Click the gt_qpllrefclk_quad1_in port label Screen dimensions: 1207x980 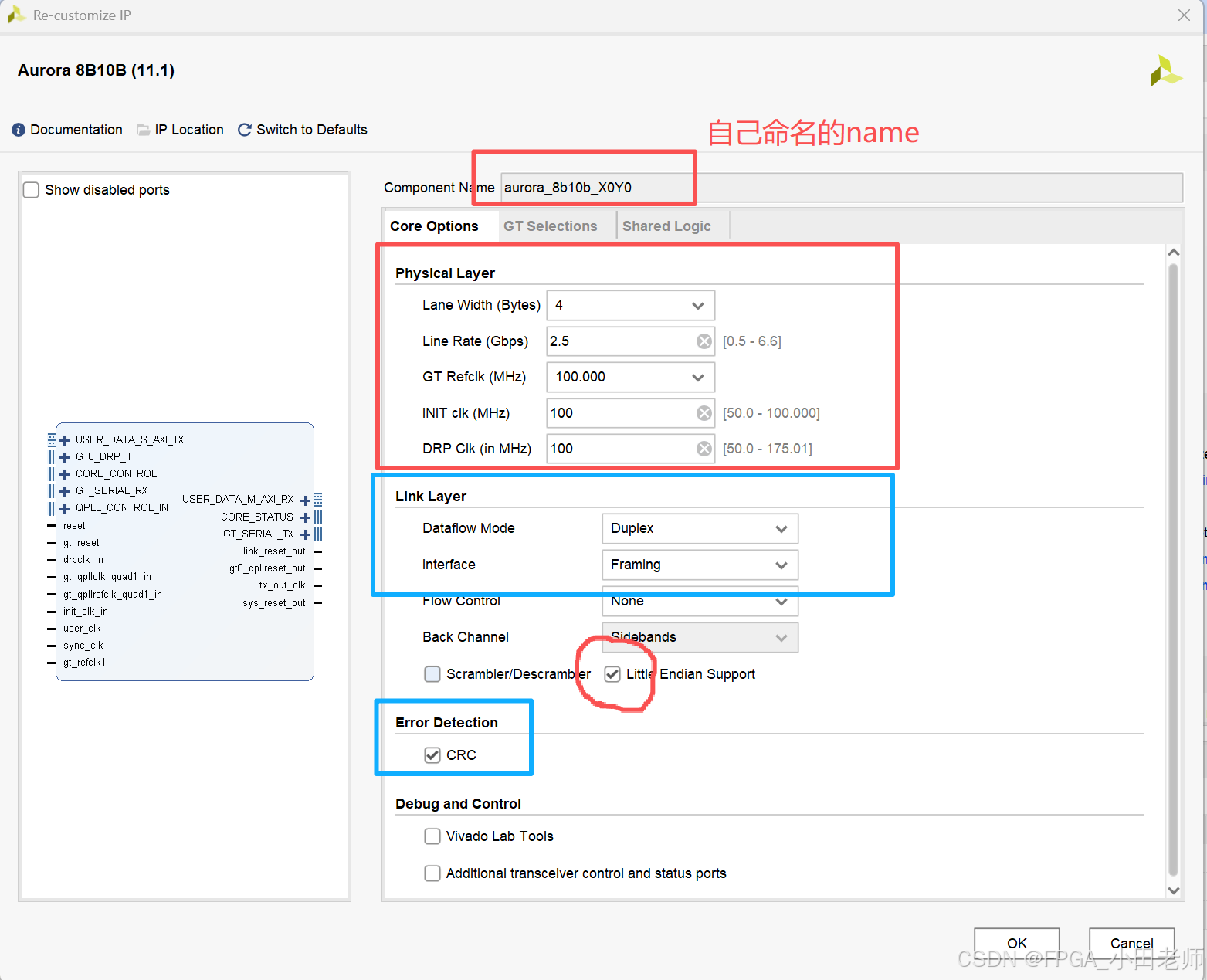pos(113,595)
